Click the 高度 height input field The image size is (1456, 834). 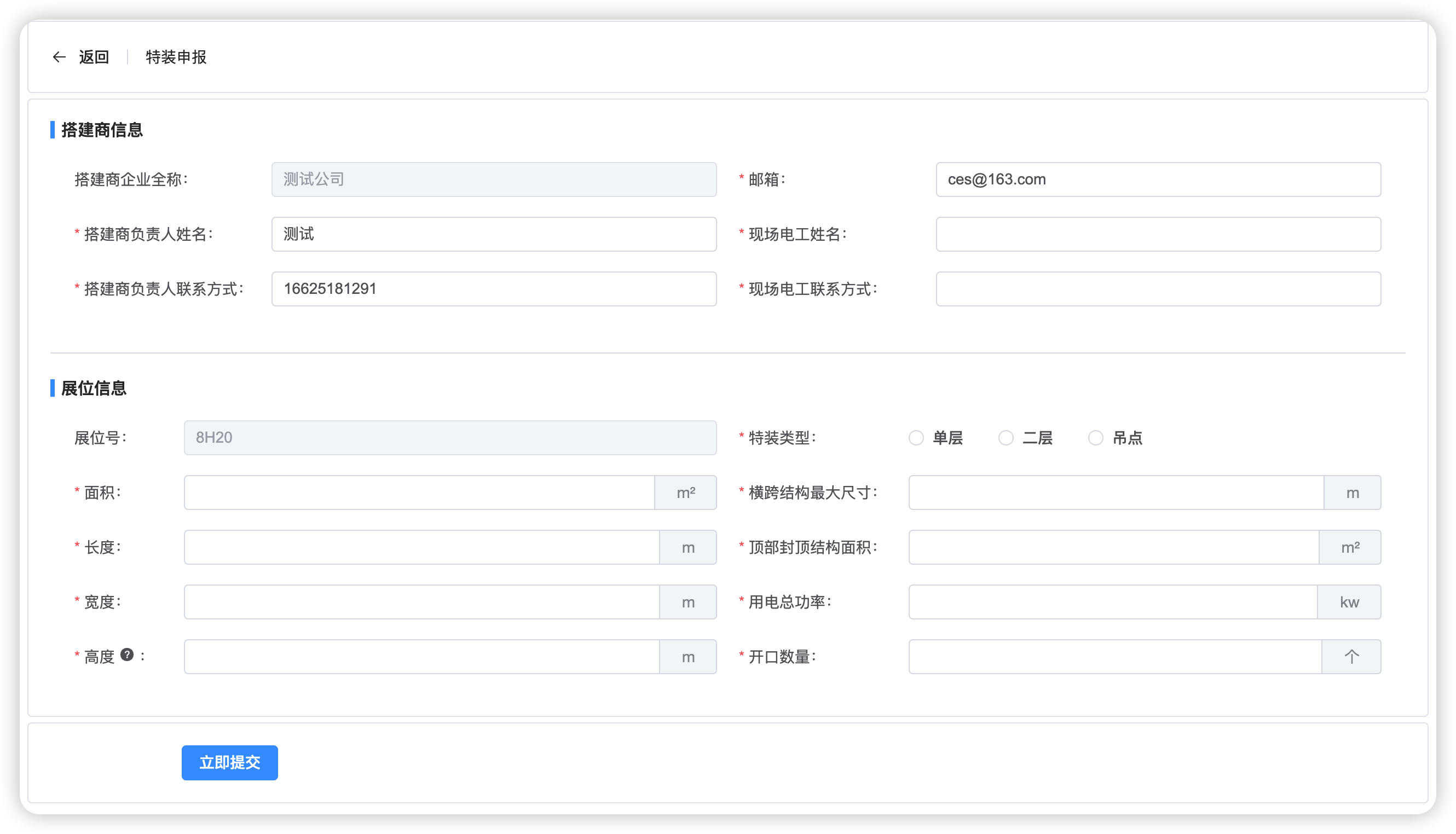point(421,657)
